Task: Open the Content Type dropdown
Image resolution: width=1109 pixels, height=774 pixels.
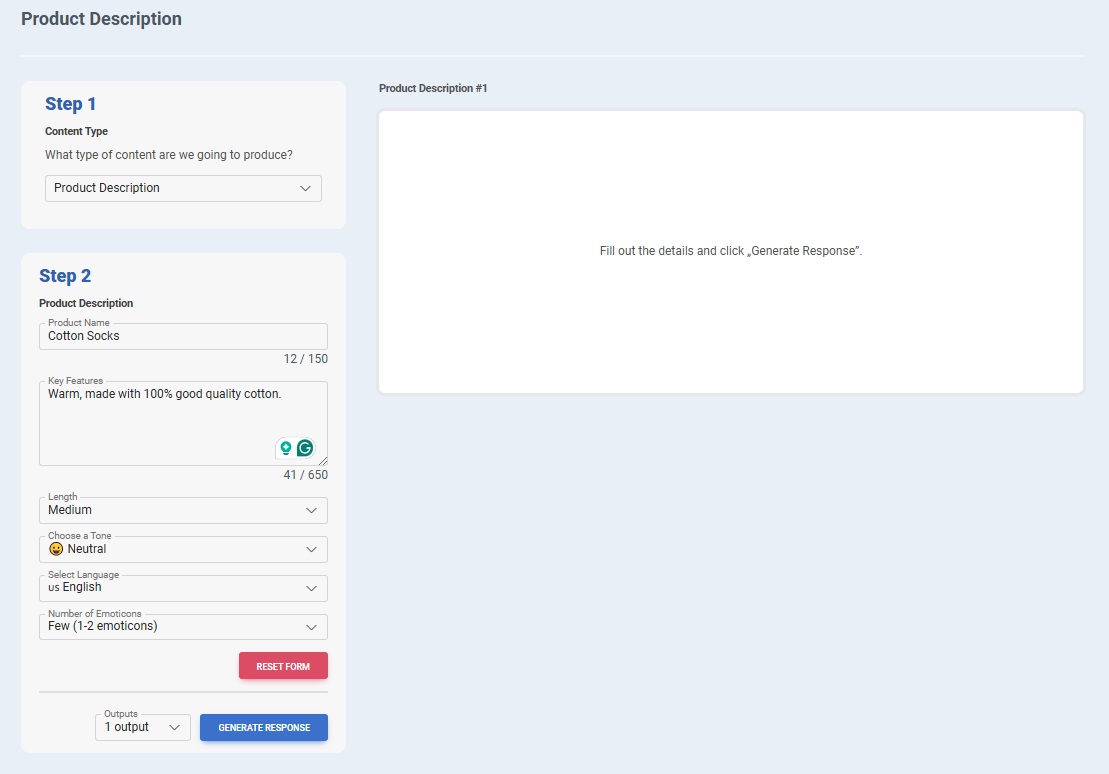Action: point(183,188)
